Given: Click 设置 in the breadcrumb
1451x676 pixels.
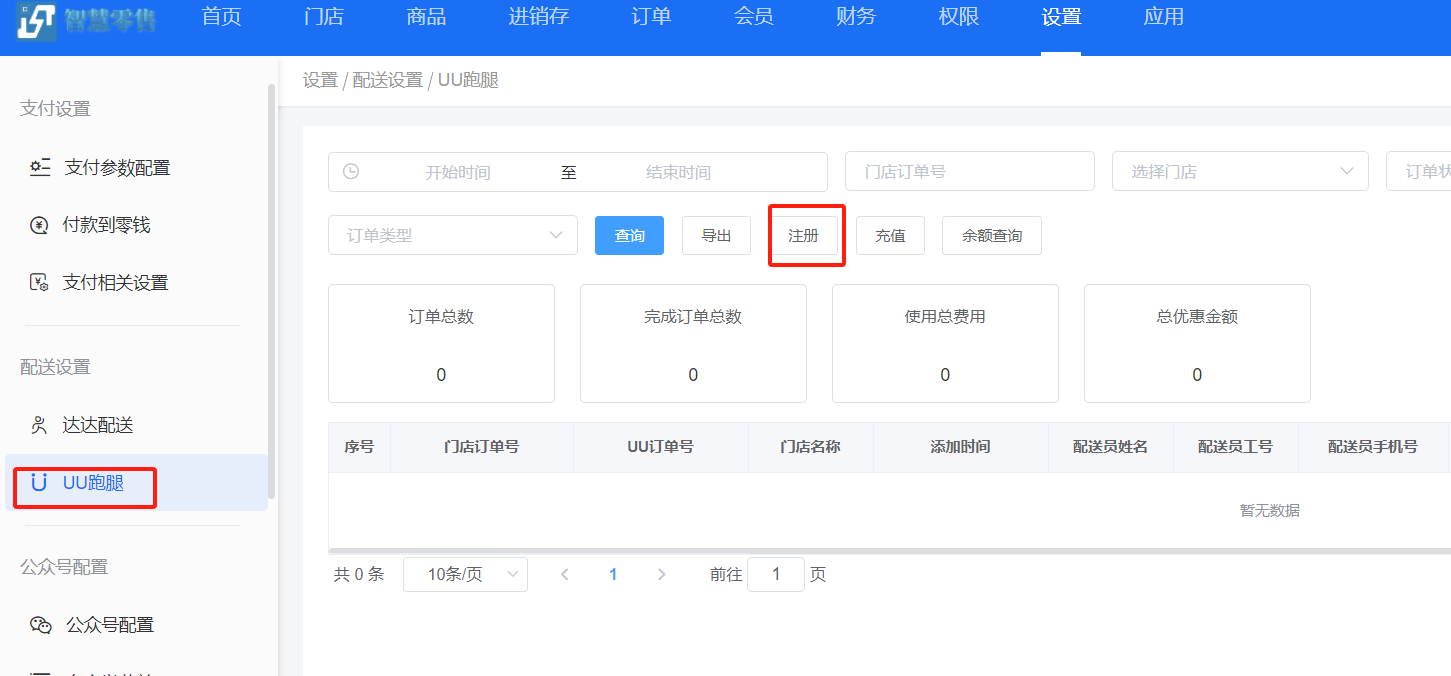Looking at the screenshot, I should [x=320, y=80].
